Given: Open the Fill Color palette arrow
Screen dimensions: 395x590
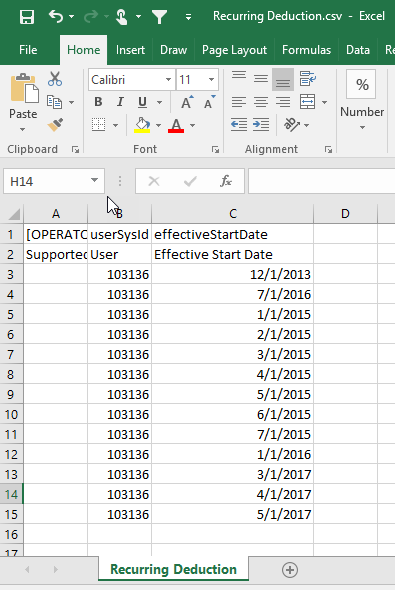Looking at the screenshot, I should point(158,125).
